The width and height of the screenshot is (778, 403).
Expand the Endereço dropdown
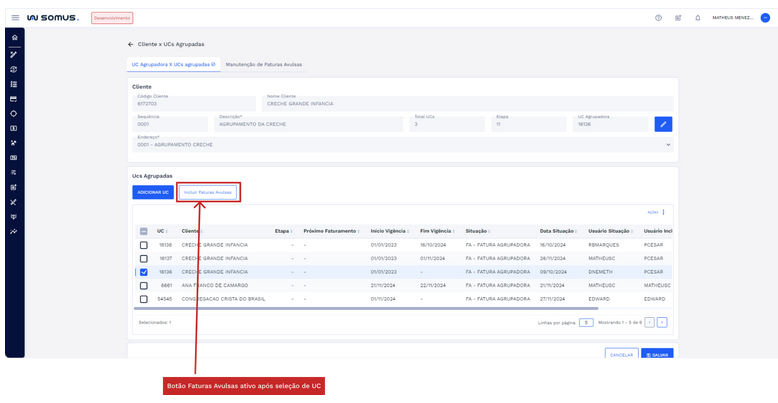pyautogui.click(x=667, y=144)
